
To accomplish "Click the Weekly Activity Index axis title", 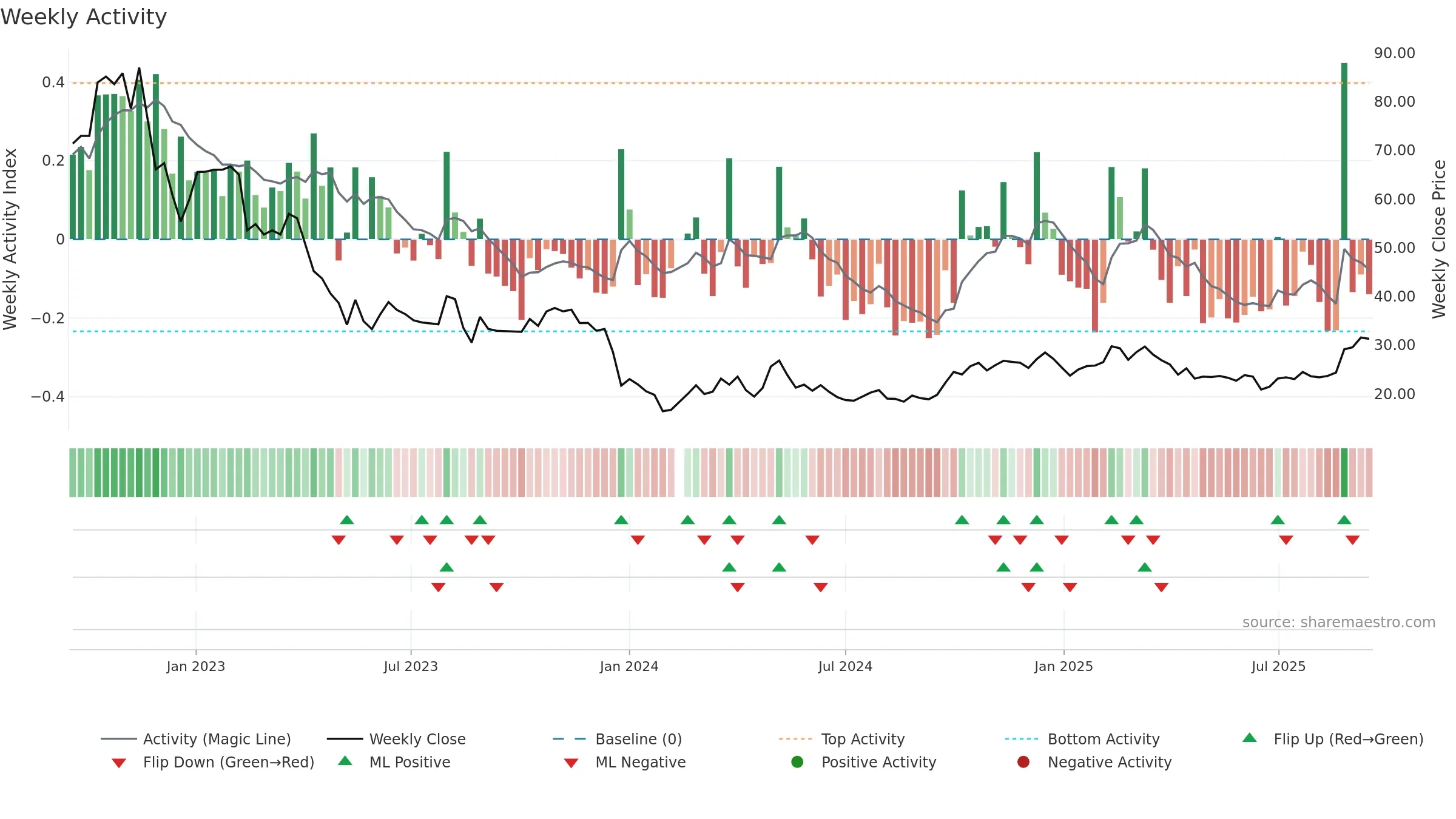I will click(x=10, y=239).
